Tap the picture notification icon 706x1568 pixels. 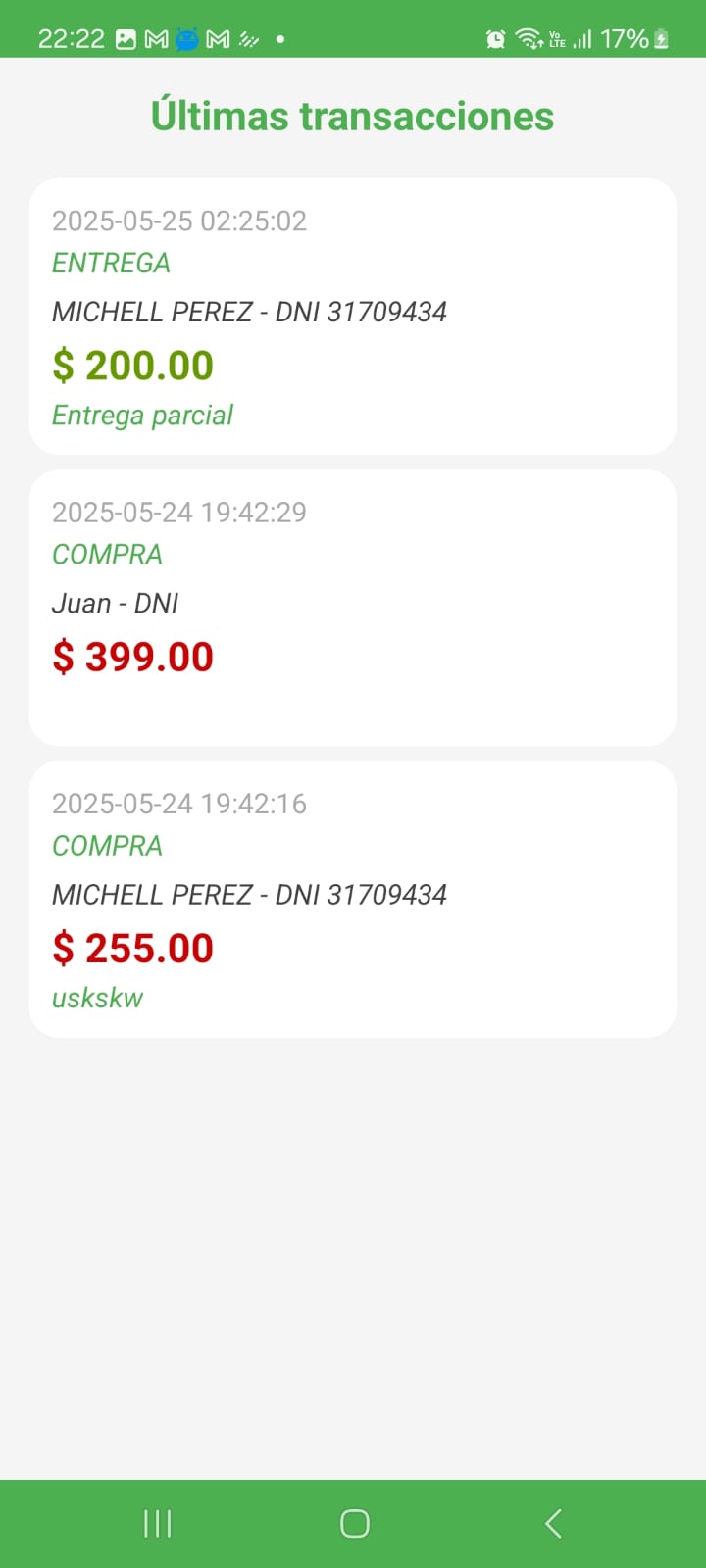click(126, 39)
